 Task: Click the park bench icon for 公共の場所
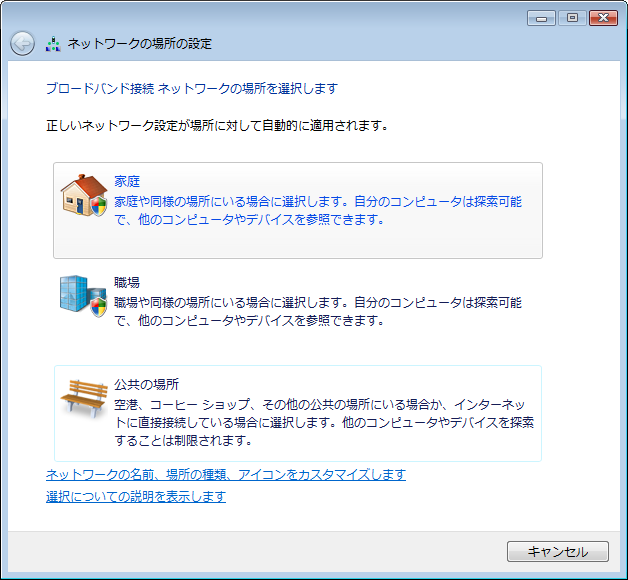click(x=84, y=398)
